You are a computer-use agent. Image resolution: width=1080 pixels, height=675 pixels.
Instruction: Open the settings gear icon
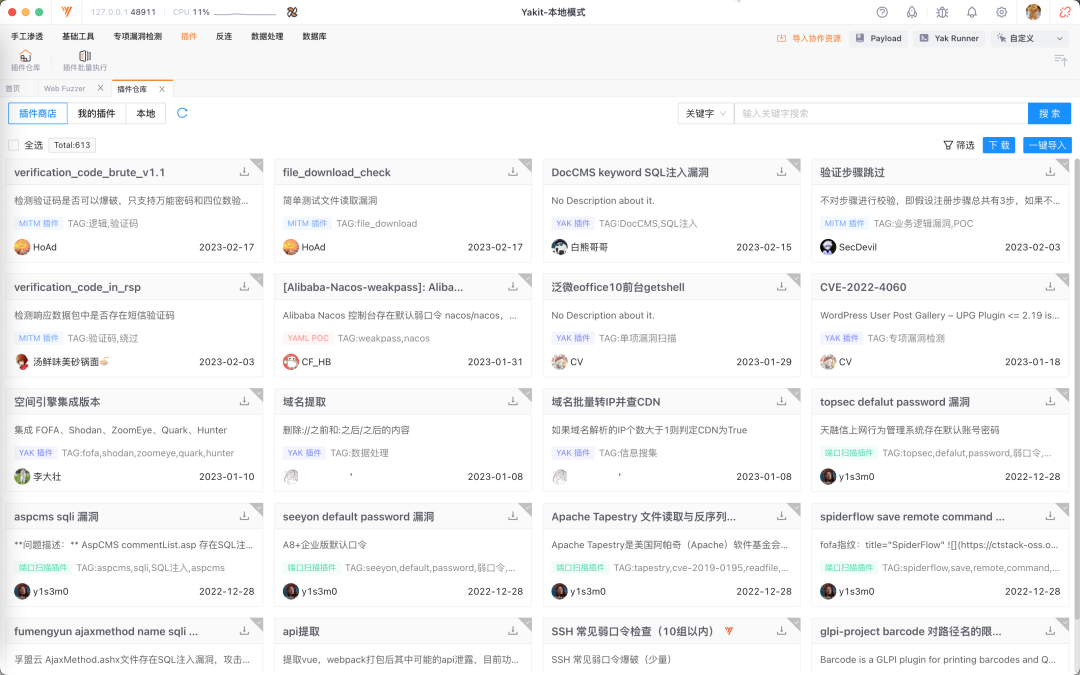[1001, 12]
